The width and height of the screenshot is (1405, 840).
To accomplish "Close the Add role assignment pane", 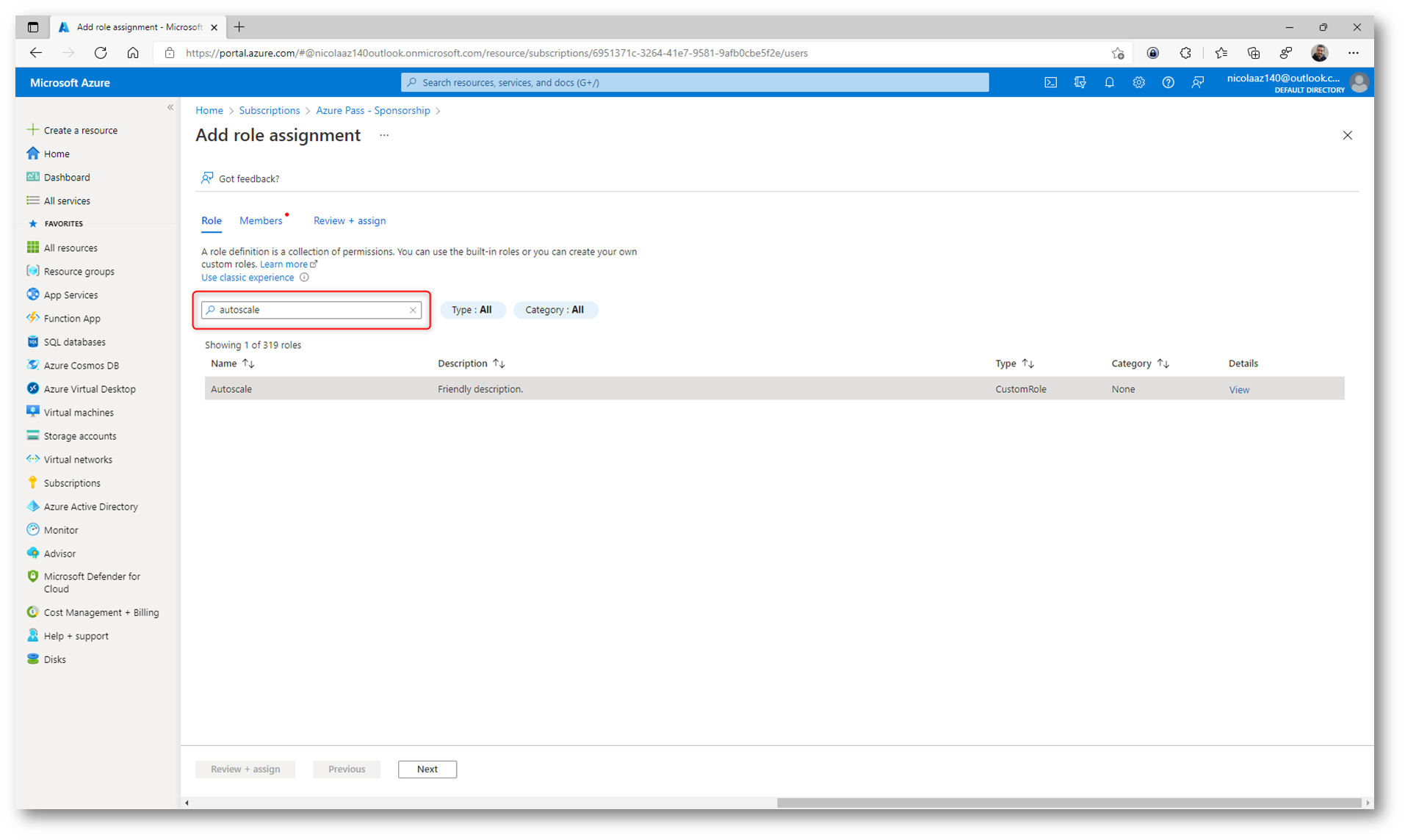I will click(1347, 135).
